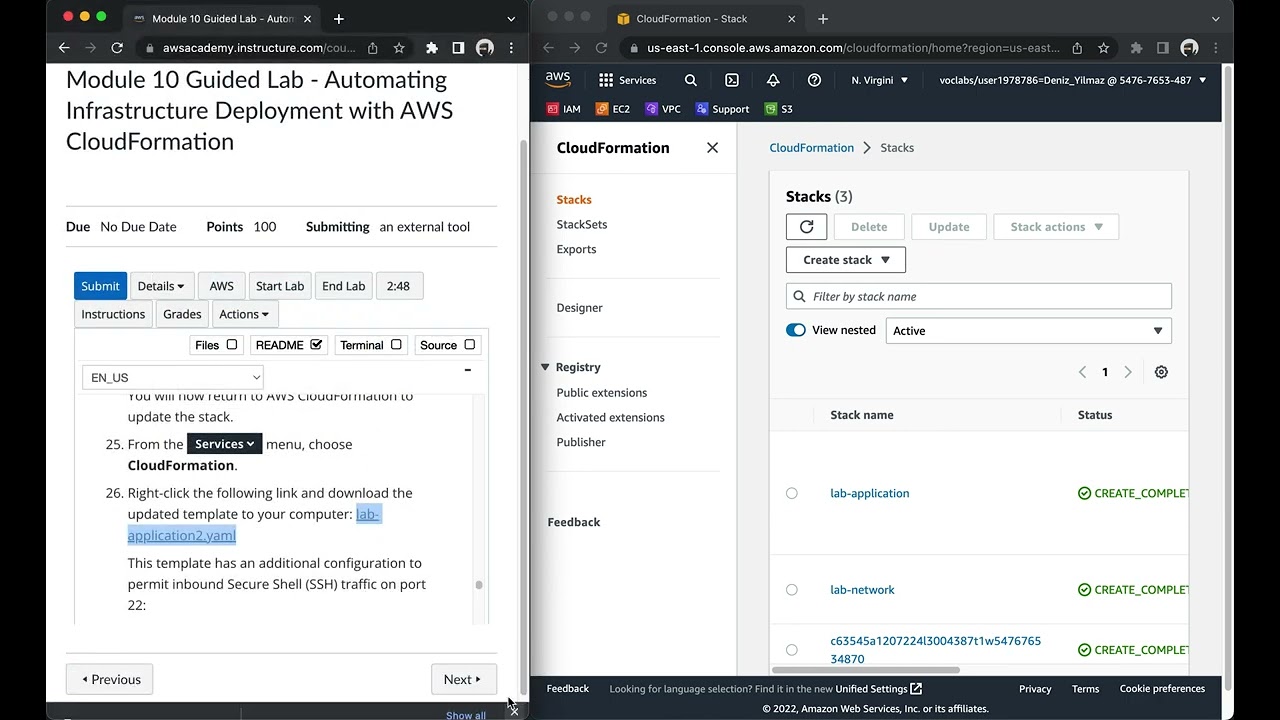The height and width of the screenshot is (720, 1280).
Task: Open Designer in sidebar
Action: [580, 308]
